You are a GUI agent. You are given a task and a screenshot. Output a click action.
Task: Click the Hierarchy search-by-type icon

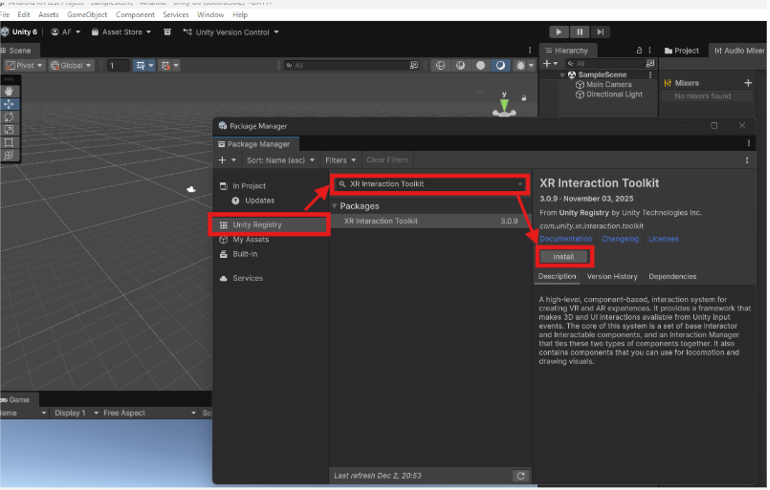coord(650,63)
